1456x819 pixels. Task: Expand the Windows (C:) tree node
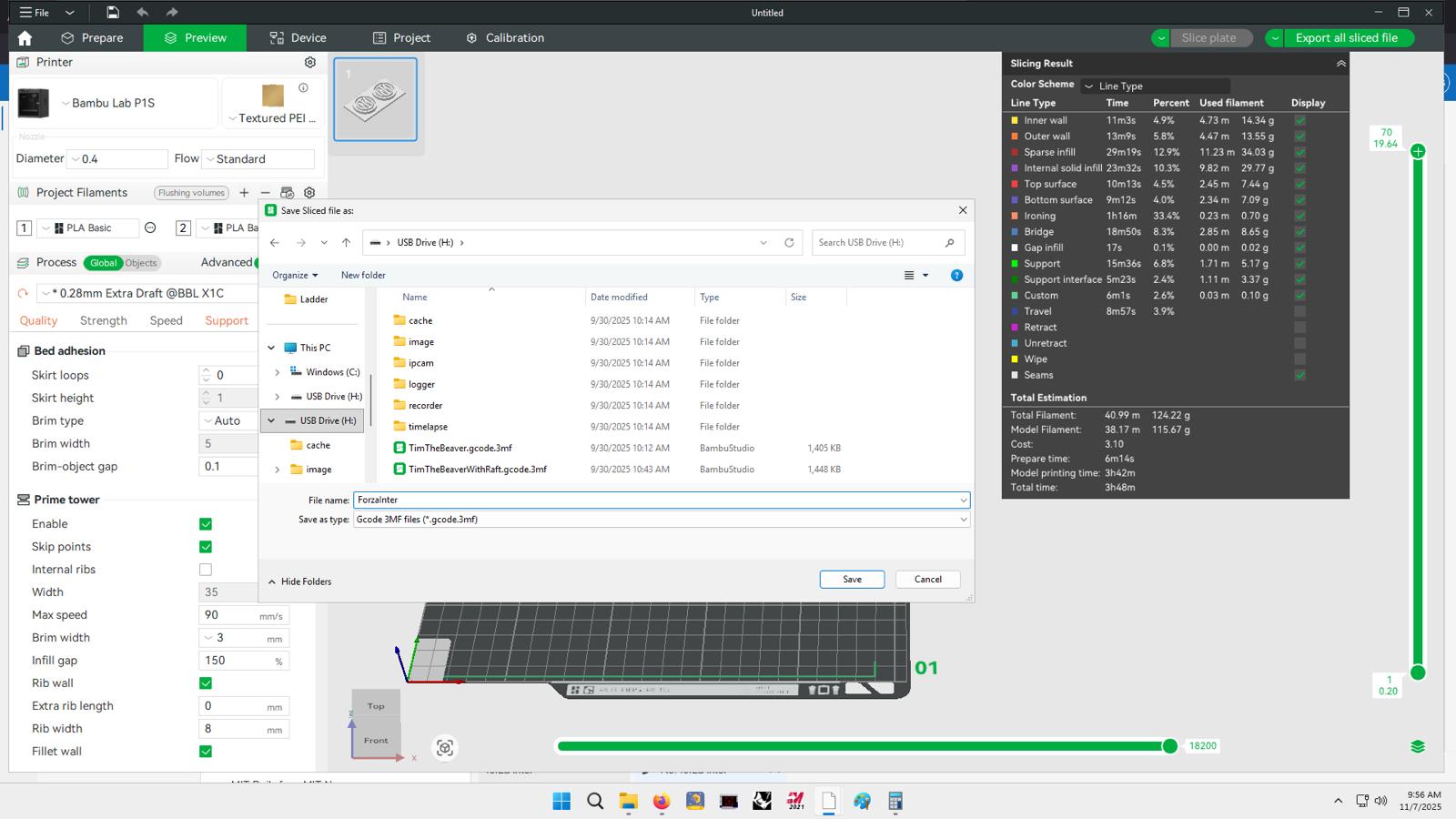[278, 372]
